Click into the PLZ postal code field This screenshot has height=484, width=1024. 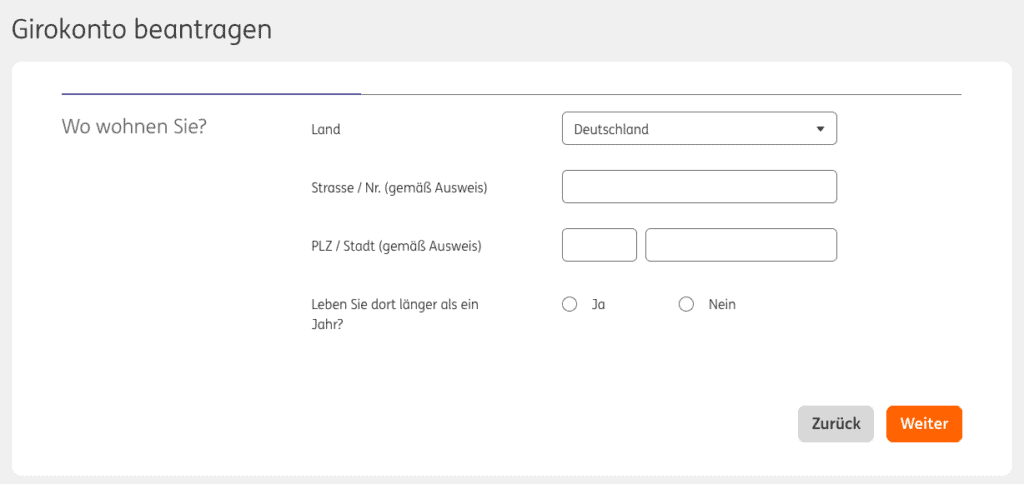pos(599,245)
